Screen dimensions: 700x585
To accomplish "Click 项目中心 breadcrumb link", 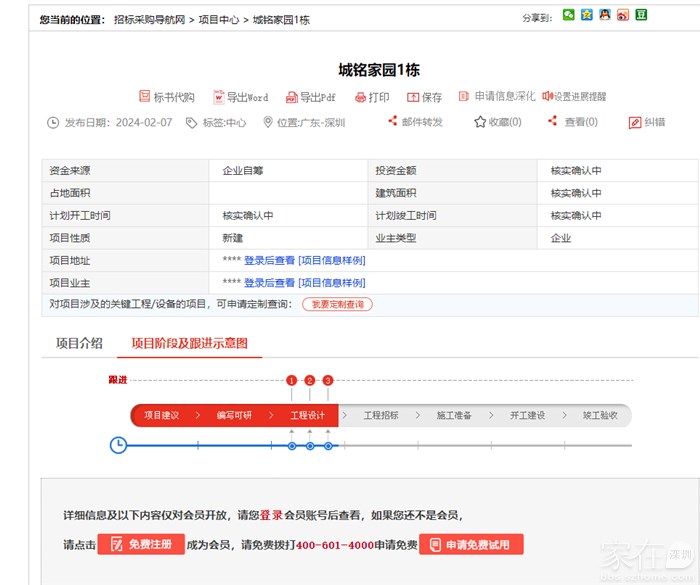I will click(218, 19).
